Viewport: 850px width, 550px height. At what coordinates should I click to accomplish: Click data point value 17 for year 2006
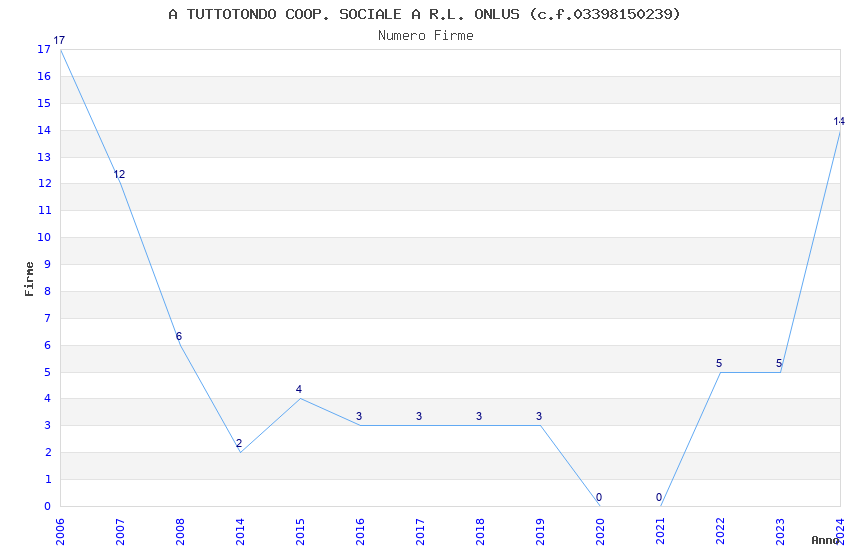coord(59,40)
